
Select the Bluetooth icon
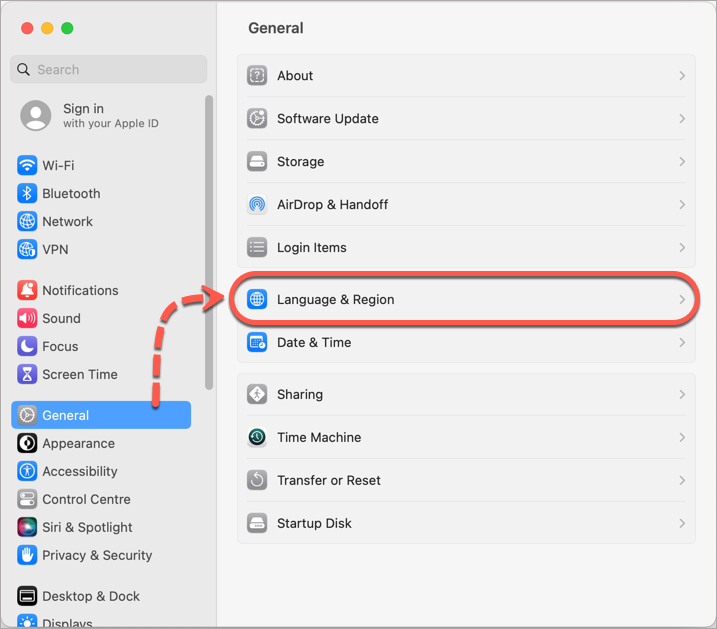coord(27,193)
